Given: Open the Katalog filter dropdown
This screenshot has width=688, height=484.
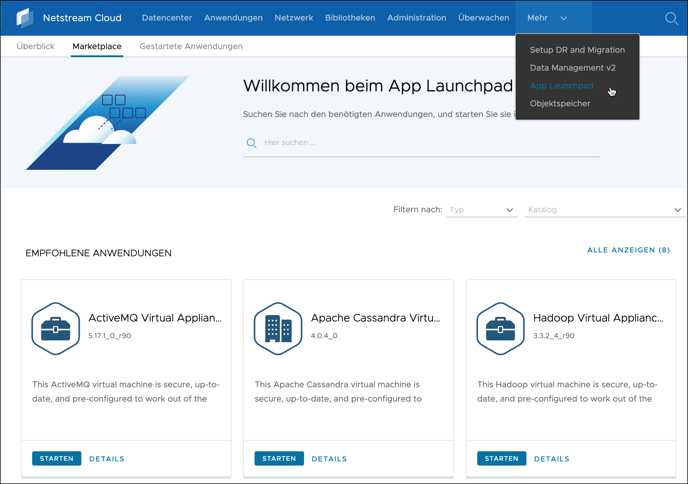Looking at the screenshot, I should [x=604, y=210].
